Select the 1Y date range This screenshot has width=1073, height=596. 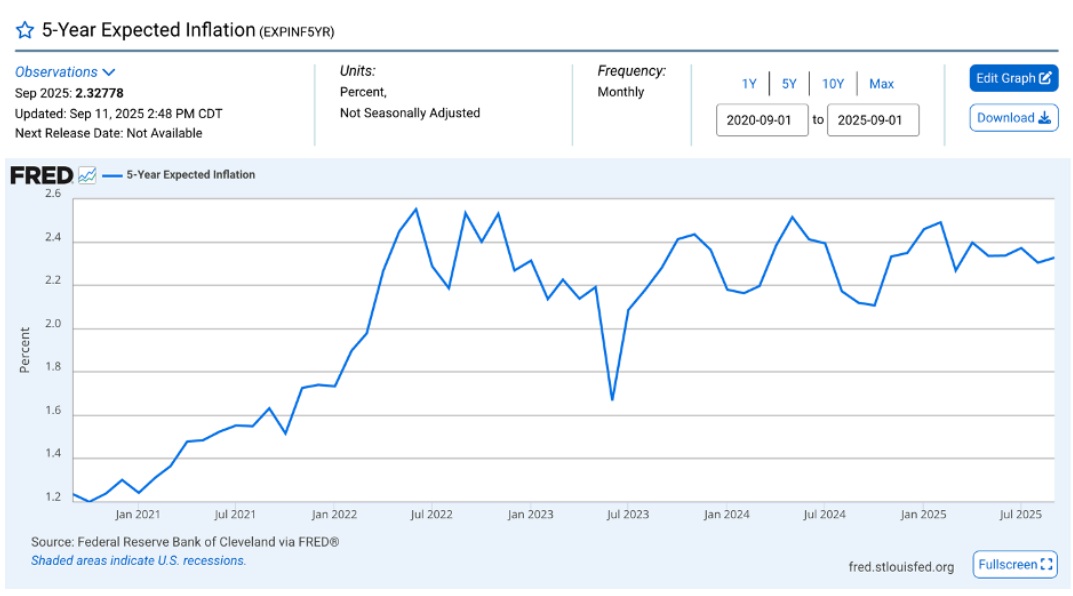point(749,84)
